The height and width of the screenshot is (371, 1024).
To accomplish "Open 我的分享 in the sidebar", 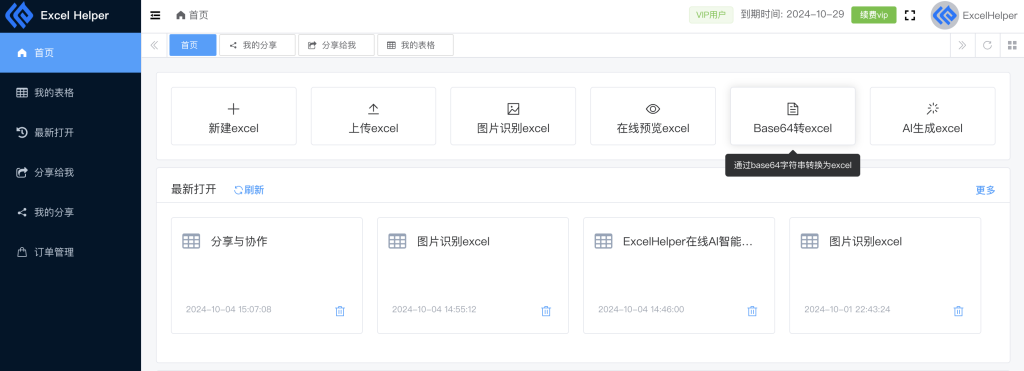I will point(71,212).
